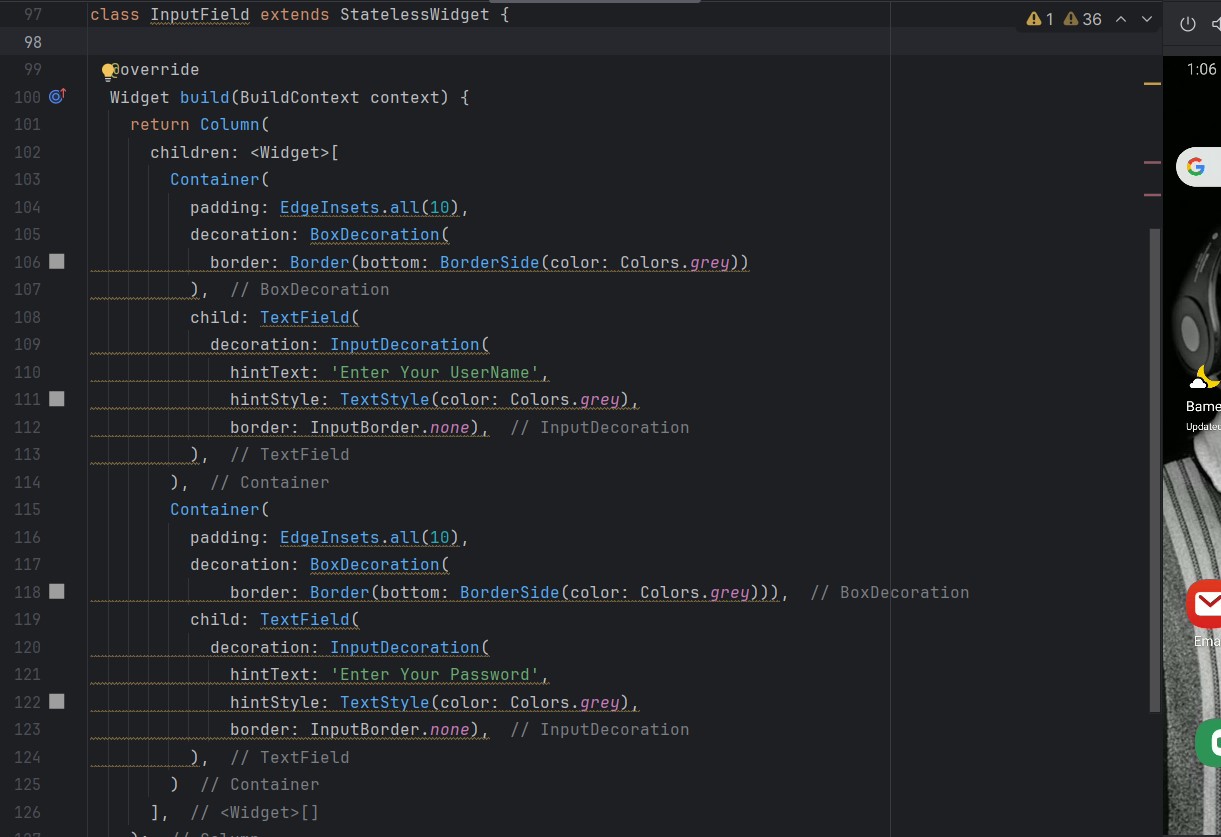Click StatelessWidget on line 97

coord(415,15)
